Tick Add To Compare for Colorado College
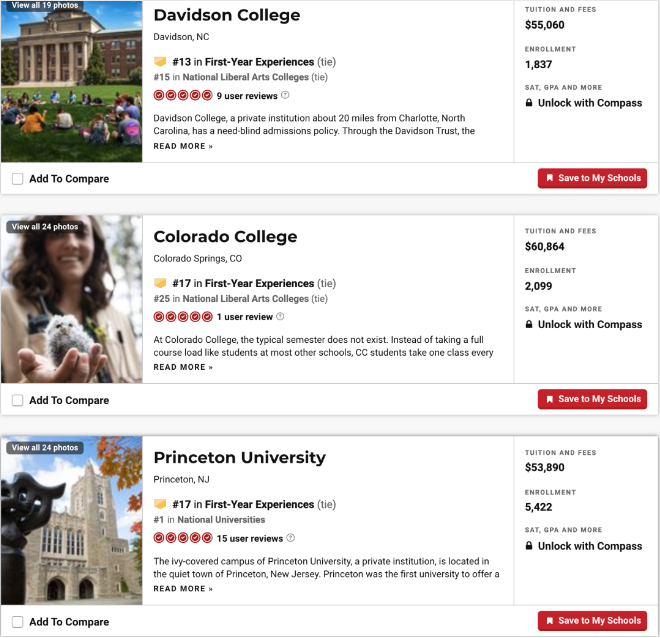This screenshot has height=638, width=660. point(18,400)
